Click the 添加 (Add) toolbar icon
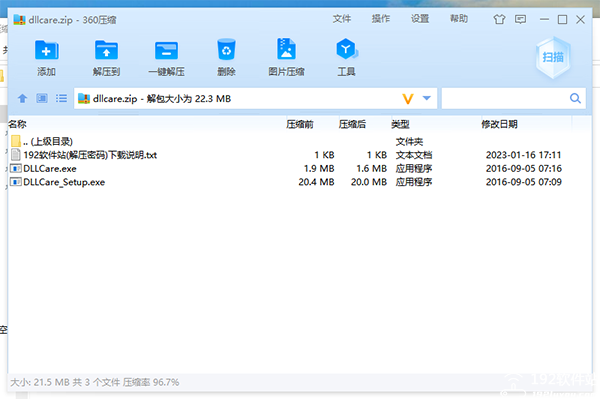 [x=46, y=50]
